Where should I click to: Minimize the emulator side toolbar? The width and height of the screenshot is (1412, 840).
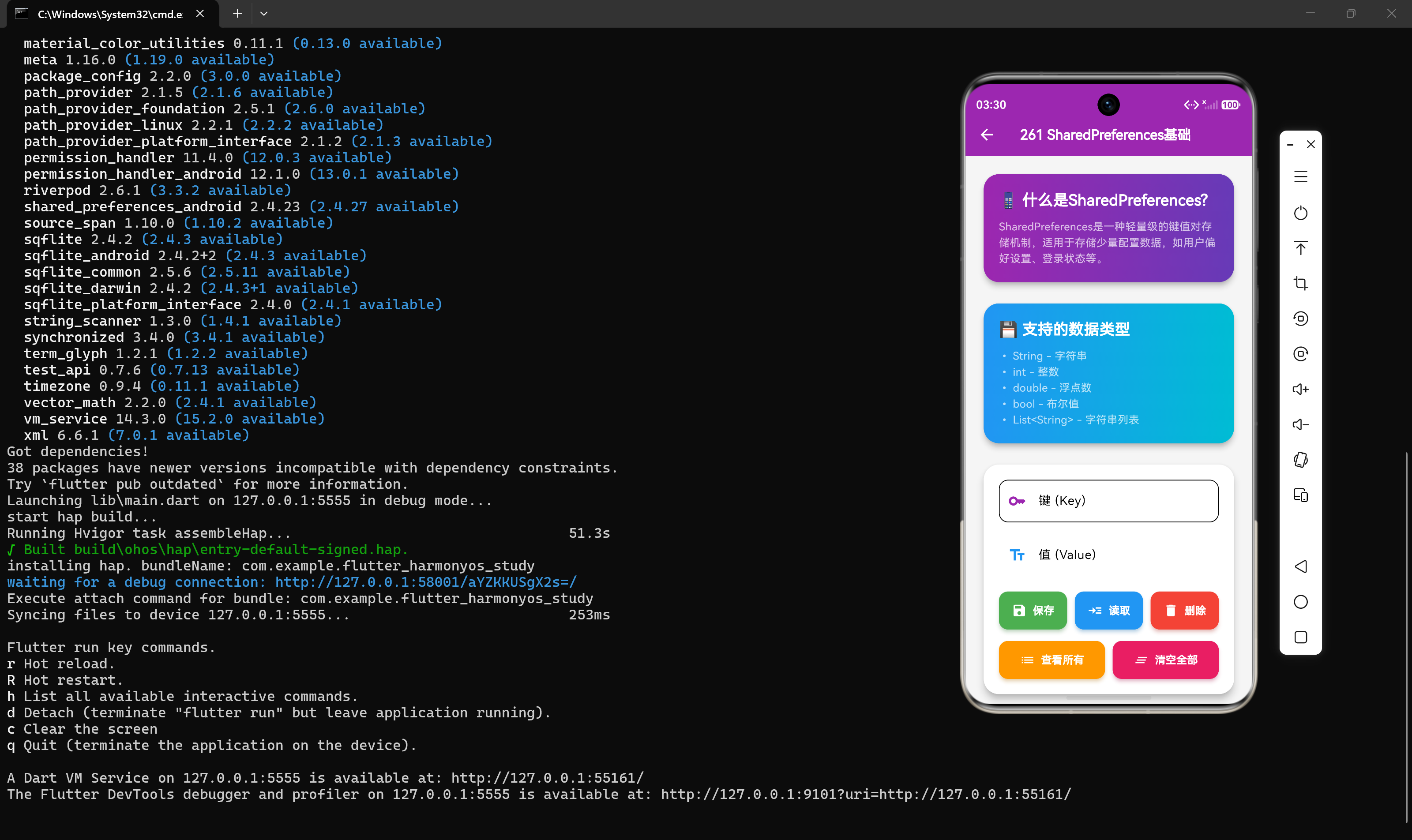click(x=1290, y=145)
